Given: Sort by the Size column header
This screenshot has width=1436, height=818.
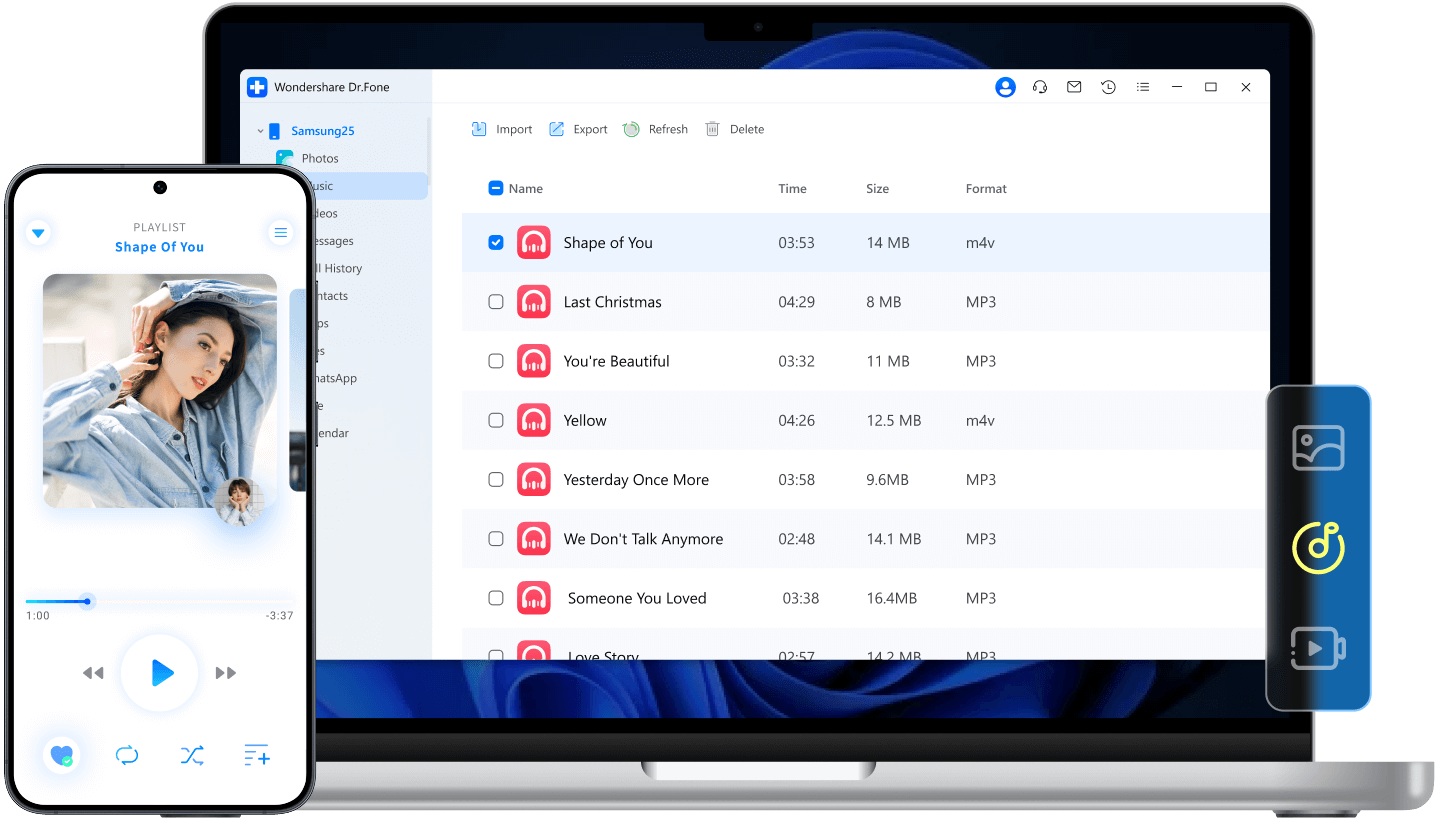Looking at the screenshot, I should coord(877,188).
